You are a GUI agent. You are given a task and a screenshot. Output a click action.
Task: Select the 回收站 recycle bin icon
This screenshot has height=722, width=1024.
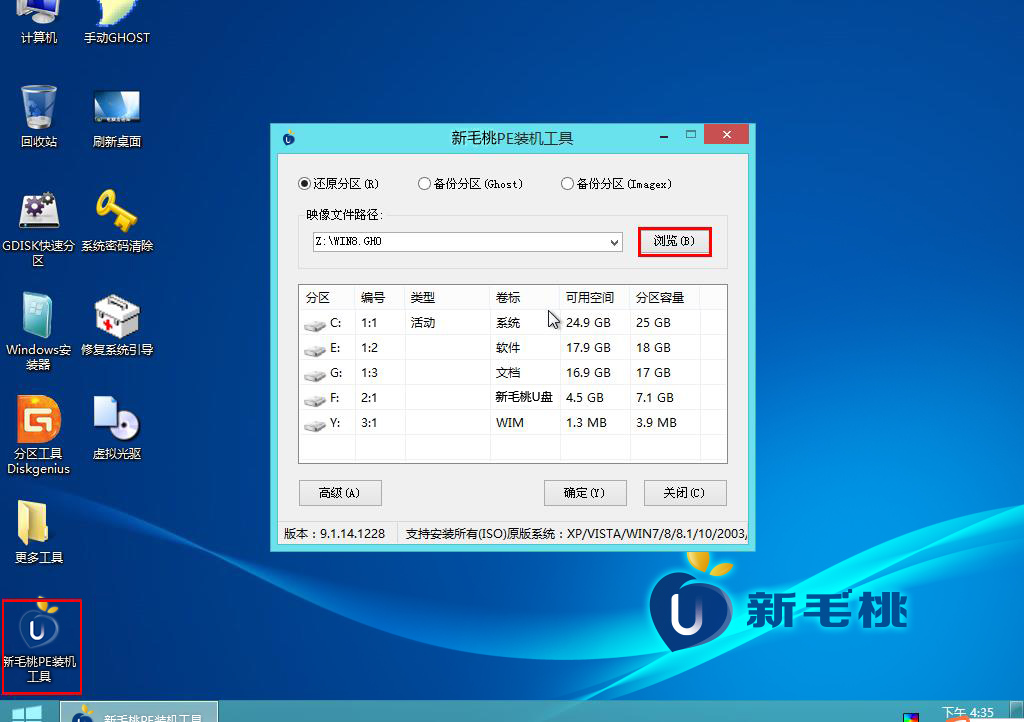39,116
